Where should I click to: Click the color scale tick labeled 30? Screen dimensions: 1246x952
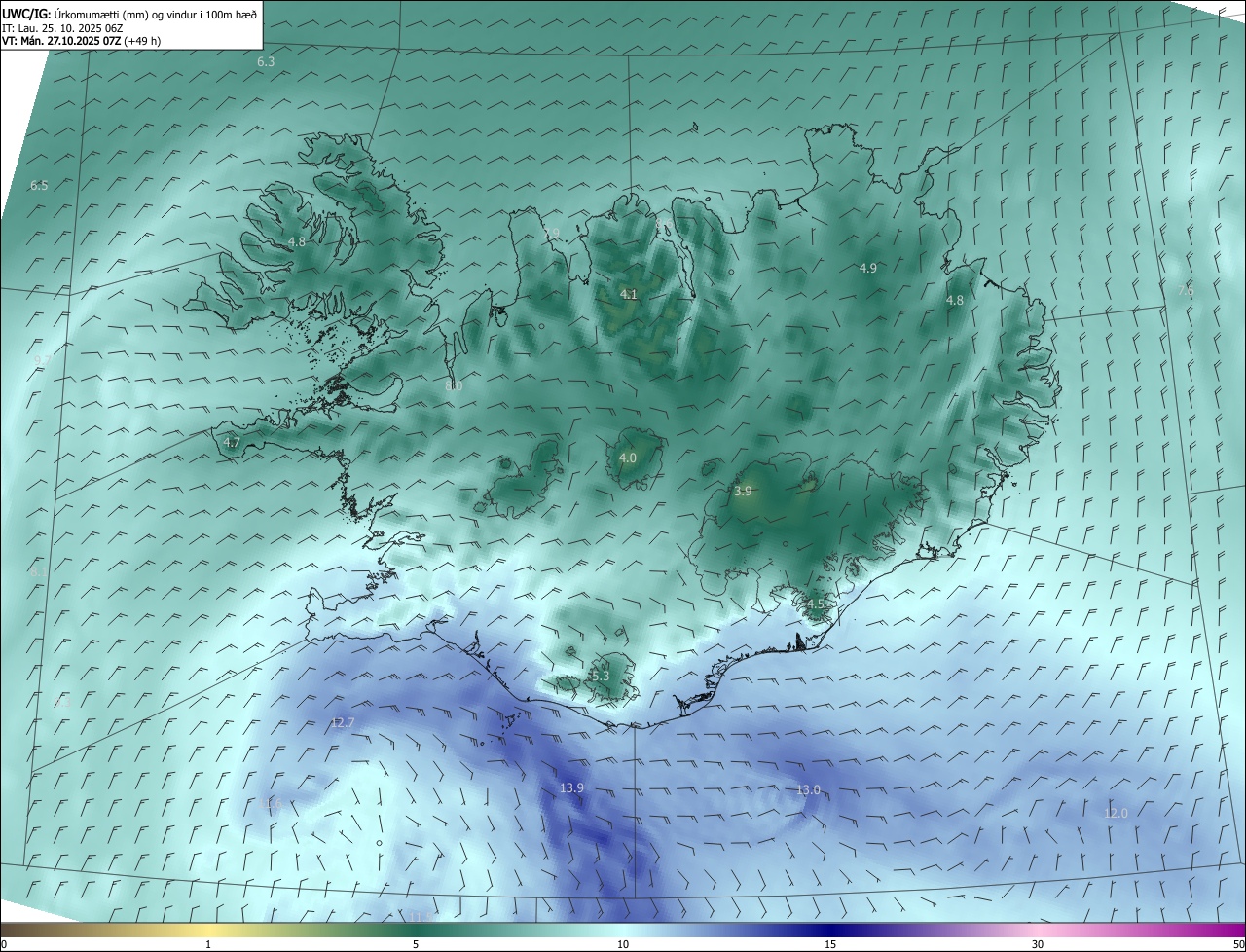[x=1038, y=944]
